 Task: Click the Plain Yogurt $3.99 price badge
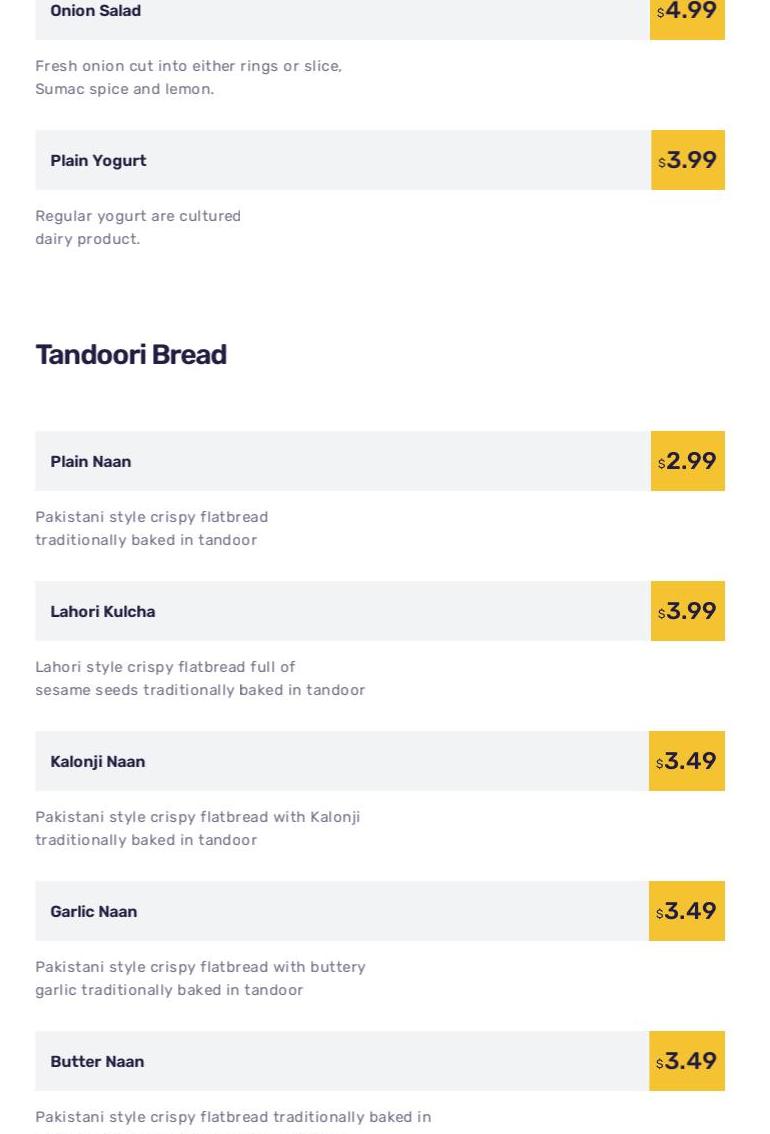click(688, 160)
